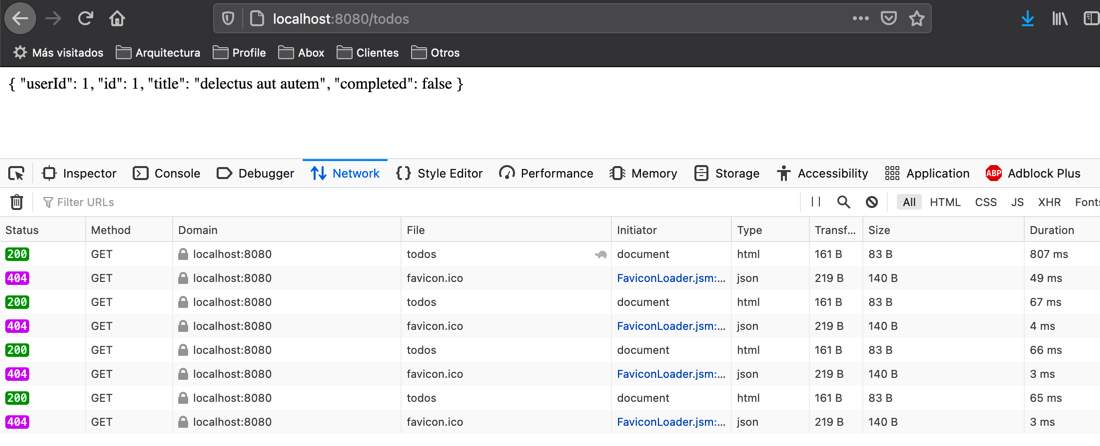
Task: Open the Performance tab
Action: pos(546,173)
